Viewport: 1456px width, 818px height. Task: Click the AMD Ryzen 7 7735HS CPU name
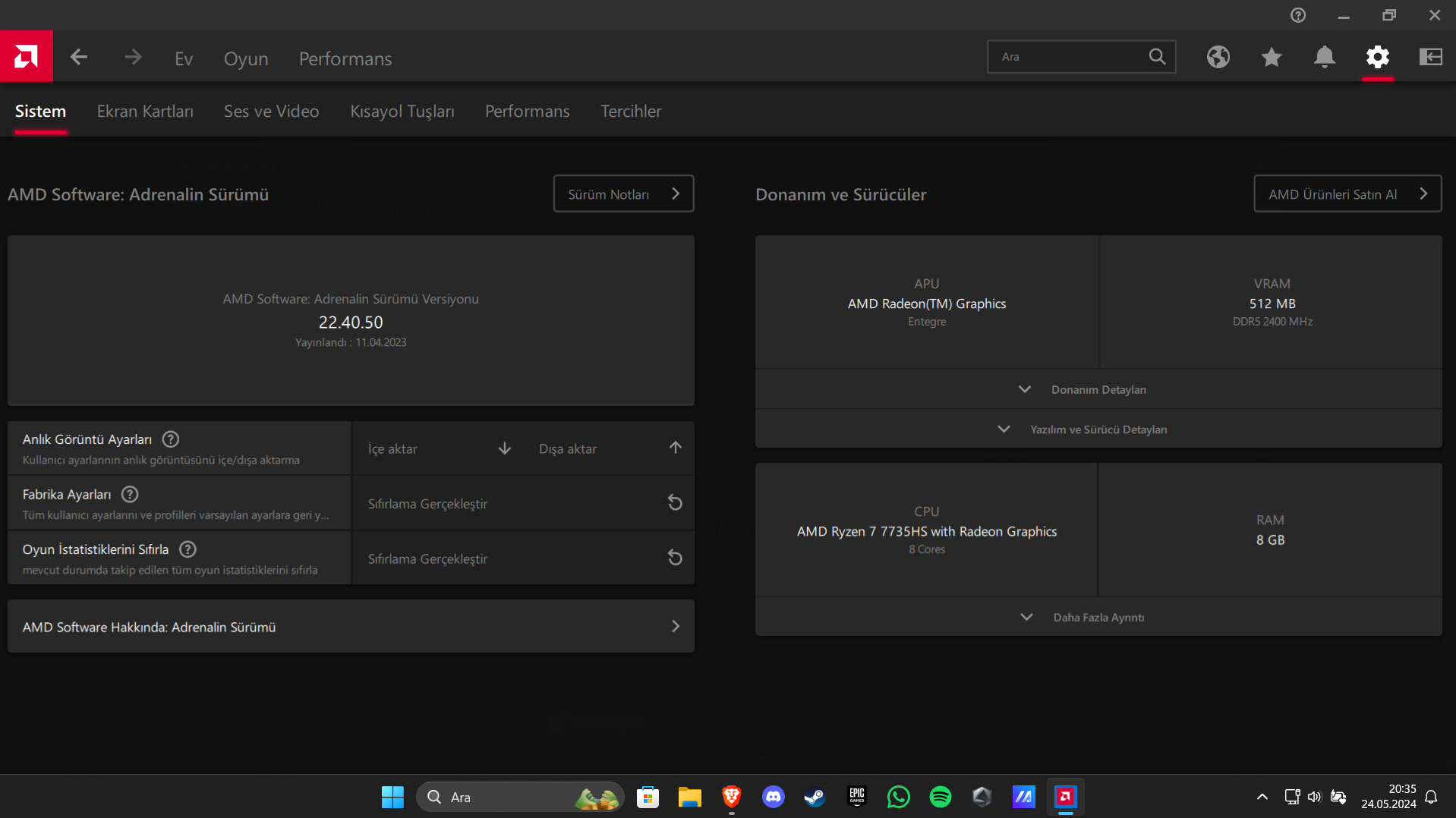(x=926, y=531)
